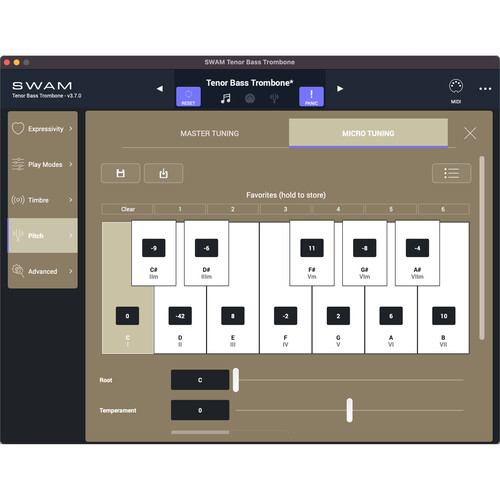The image size is (500, 500).
Task: Go to the next preset with the right arrow
Action: coord(340,89)
